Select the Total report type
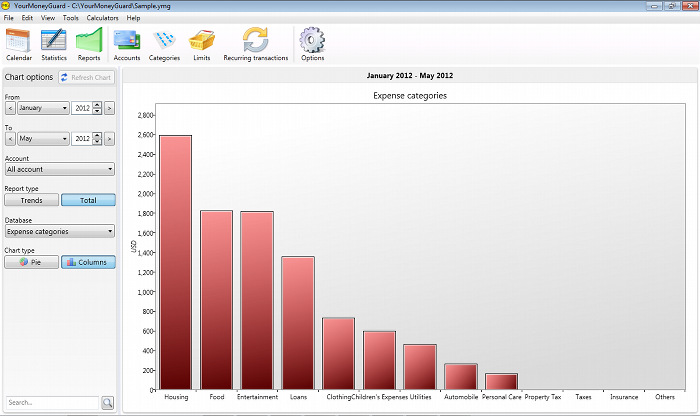This screenshot has height=416, width=700. tap(88, 200)
